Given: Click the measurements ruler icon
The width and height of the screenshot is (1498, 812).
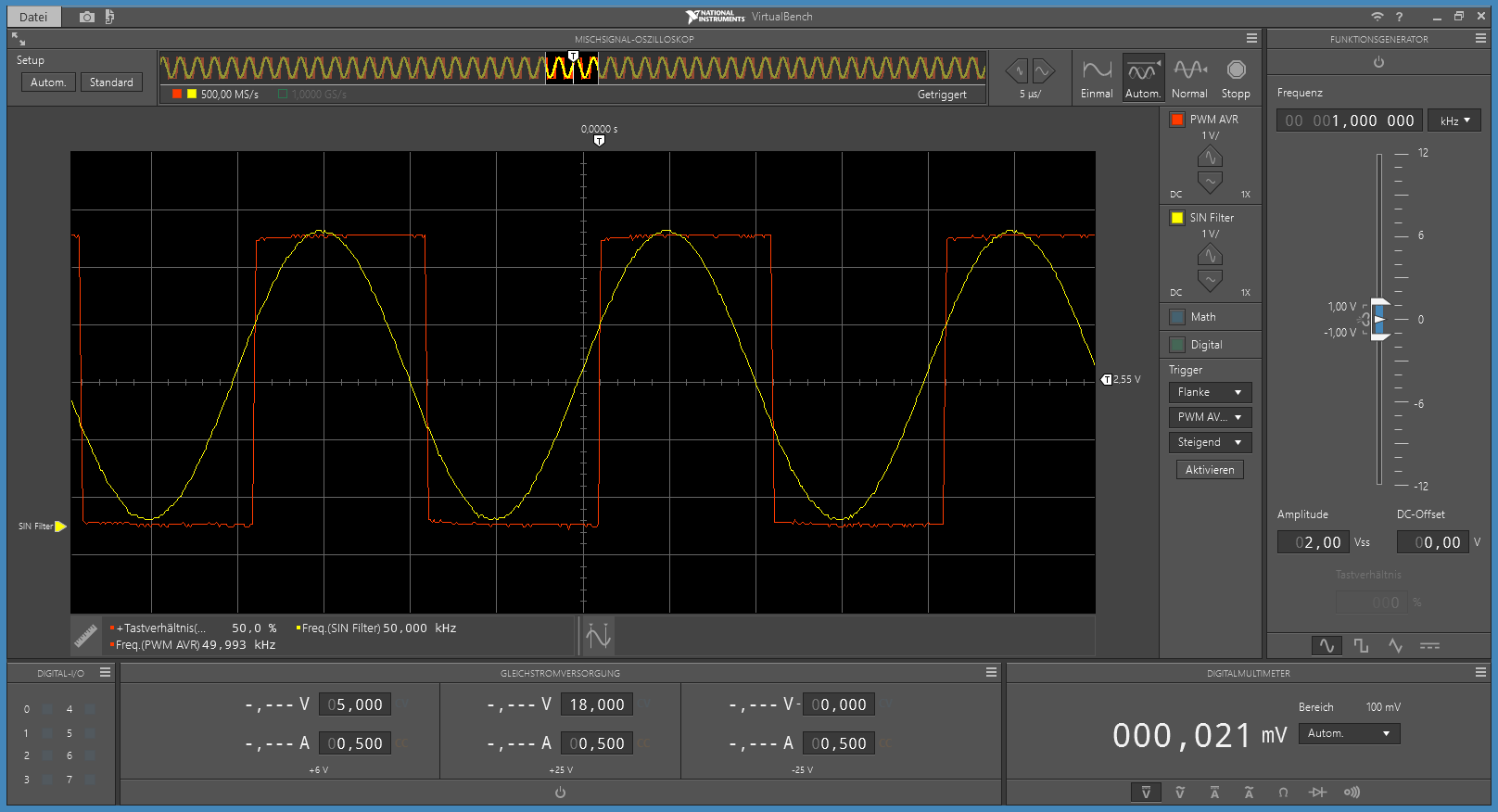Looking at the screenshot, I should tap(86, 636).
